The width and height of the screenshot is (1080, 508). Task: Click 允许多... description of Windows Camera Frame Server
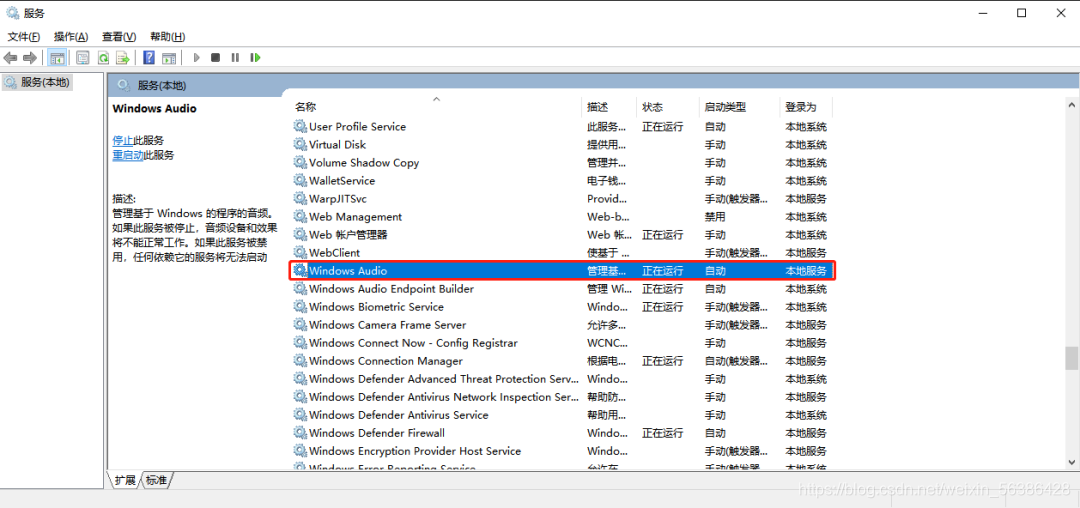(607, 325)
